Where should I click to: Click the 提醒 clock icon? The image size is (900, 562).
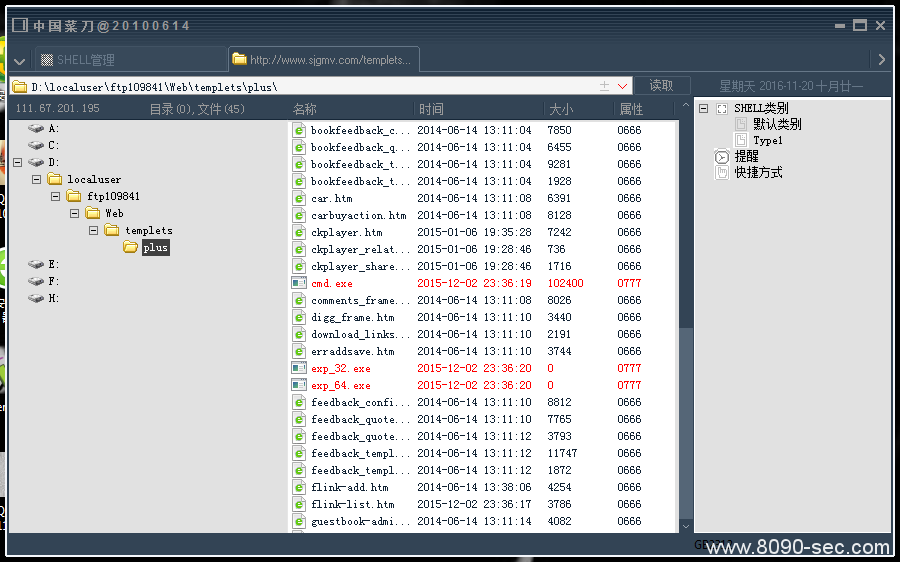[722, 156]
